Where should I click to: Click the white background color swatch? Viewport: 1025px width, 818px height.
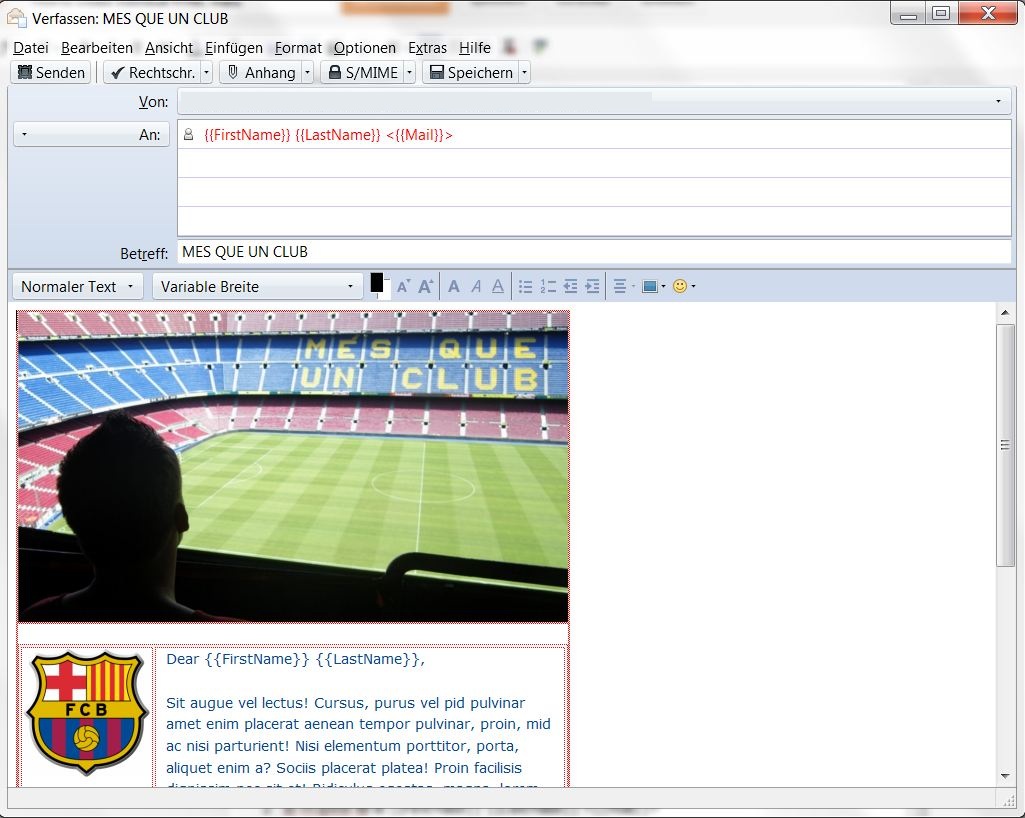[x=386, y=292]
